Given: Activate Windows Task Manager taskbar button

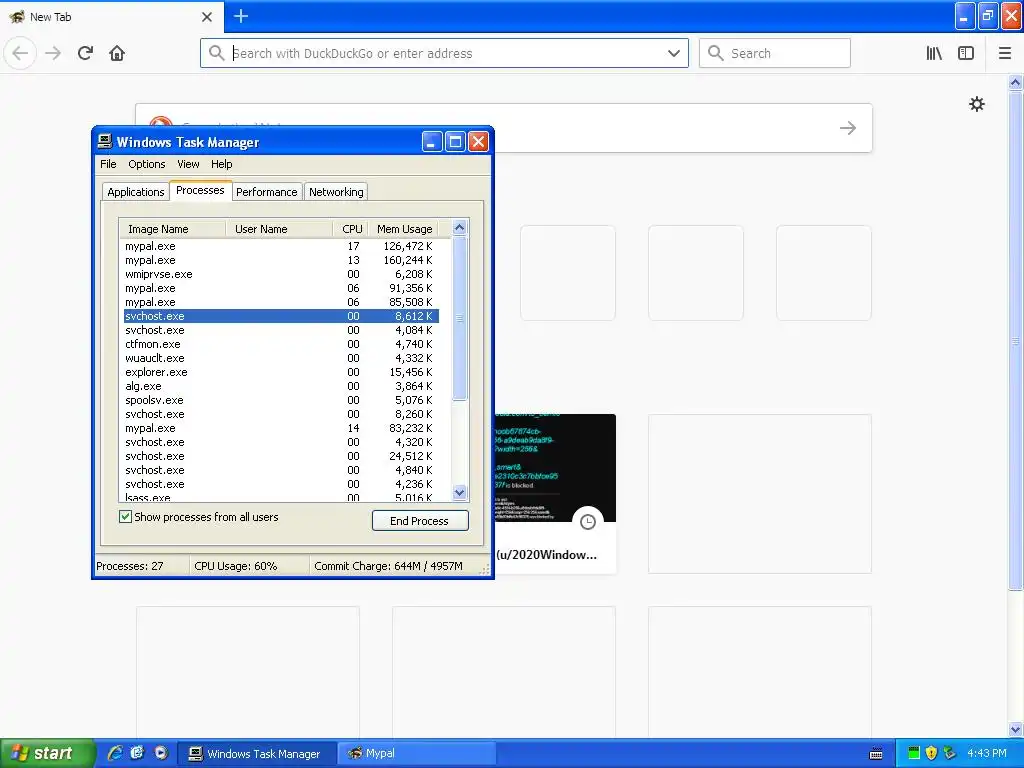Looking at the screenshot, I should click(x=258, y=753).
